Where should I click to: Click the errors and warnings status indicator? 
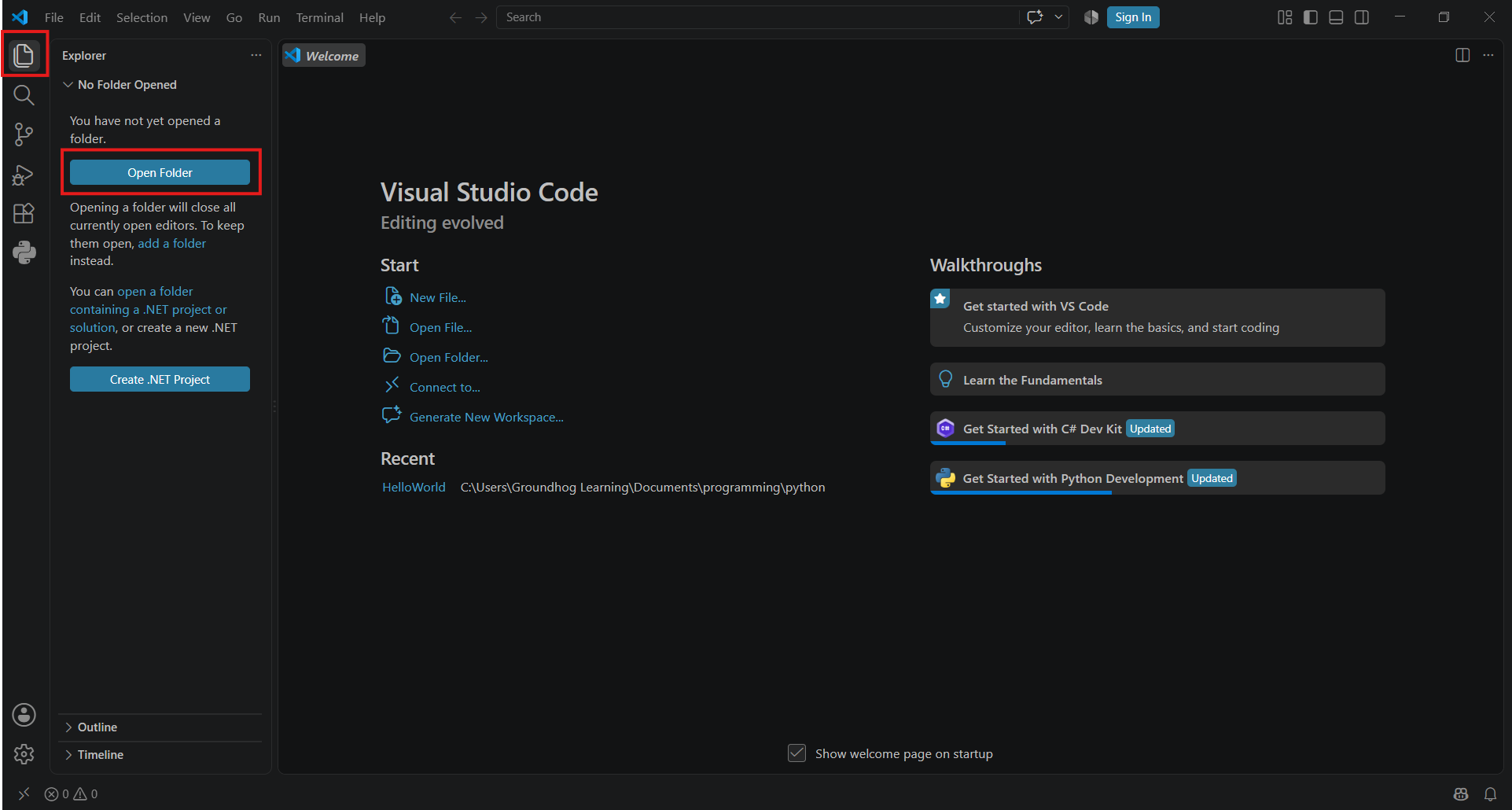[x=71, y=794]
